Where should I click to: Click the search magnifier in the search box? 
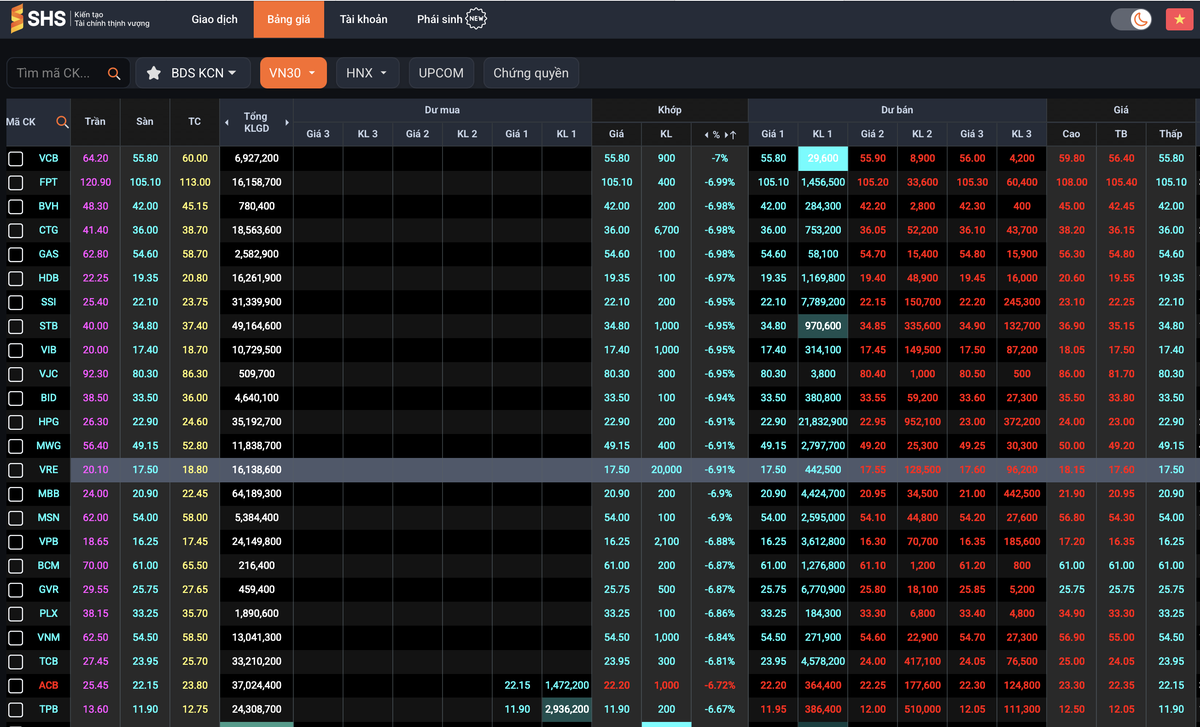[114, 73]
